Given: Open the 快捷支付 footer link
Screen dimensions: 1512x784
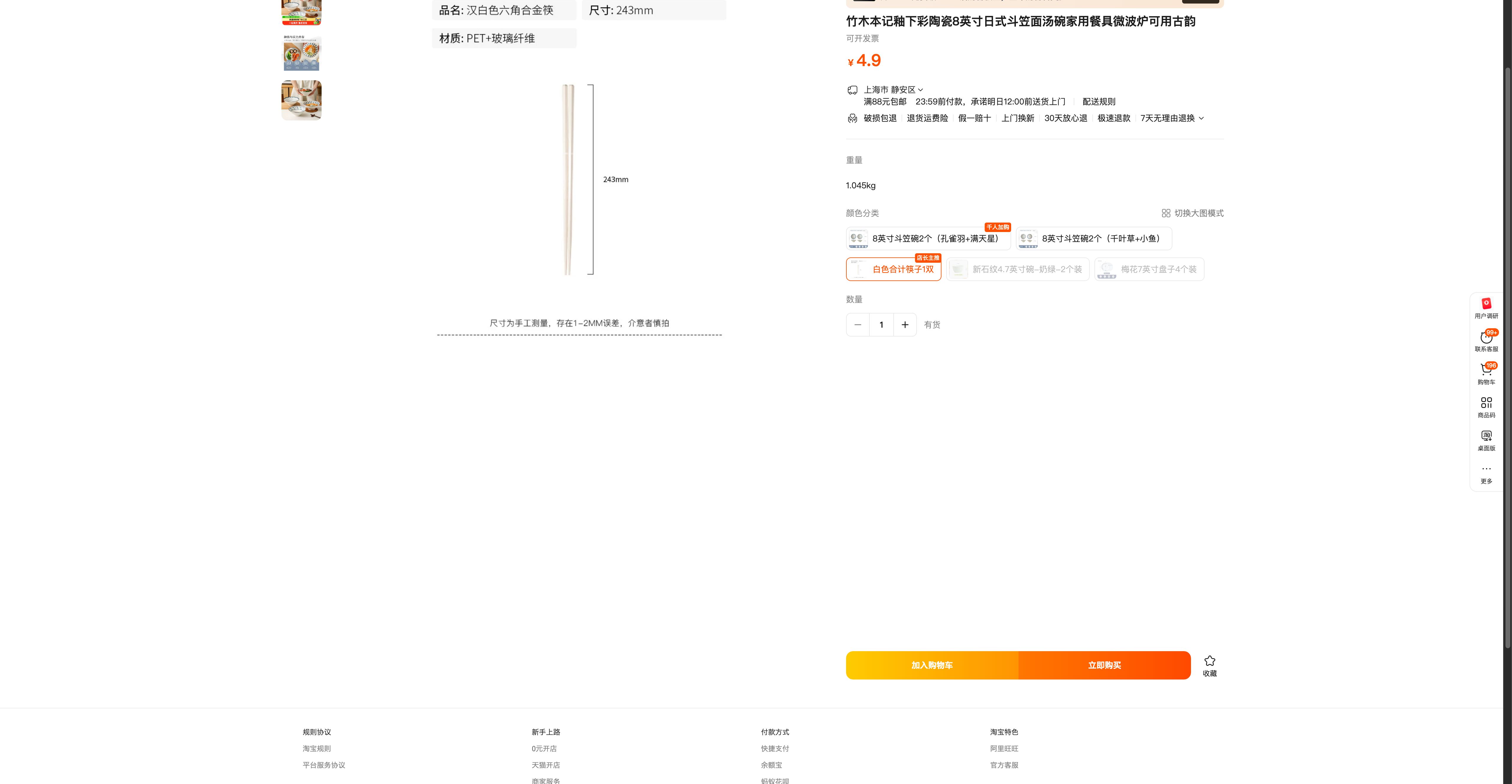Looking at the screenshot, I should 775,749.
